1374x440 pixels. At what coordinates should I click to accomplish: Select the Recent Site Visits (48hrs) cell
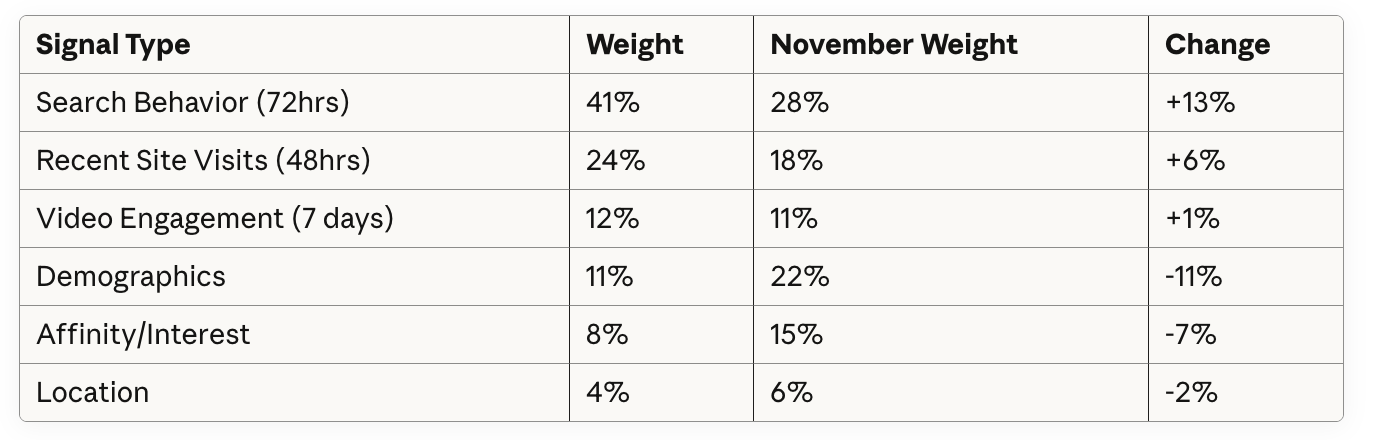coord(203,160)
